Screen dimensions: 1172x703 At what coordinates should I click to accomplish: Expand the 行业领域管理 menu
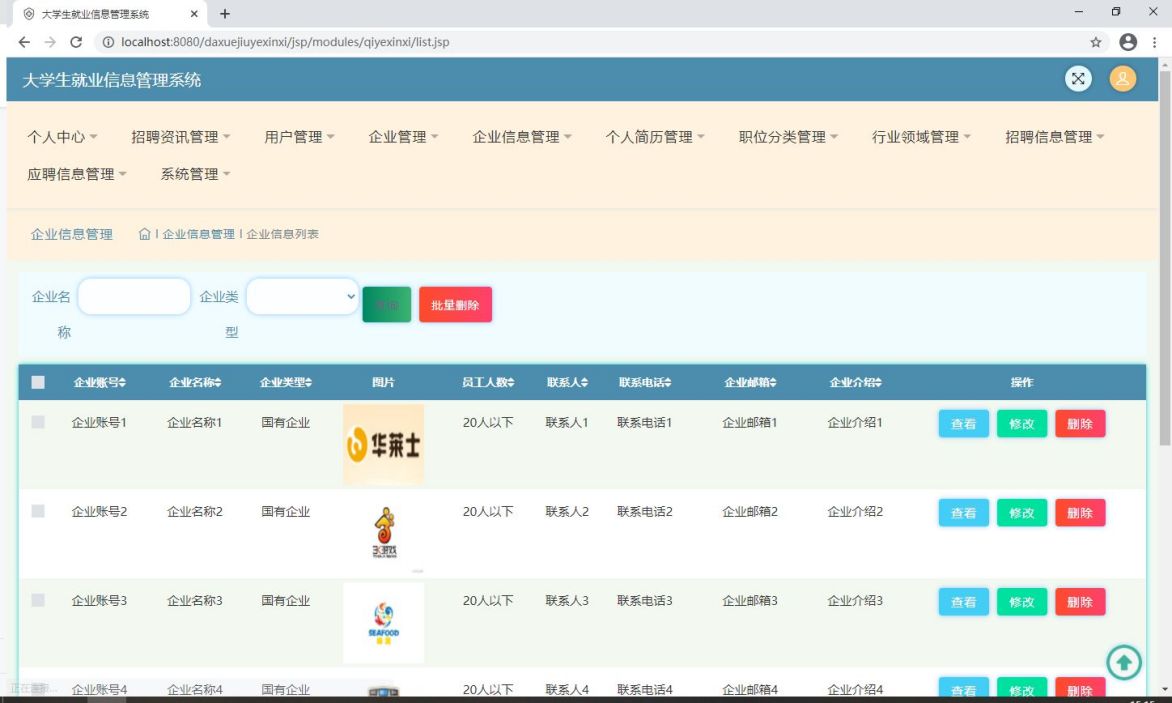[922, 137]
